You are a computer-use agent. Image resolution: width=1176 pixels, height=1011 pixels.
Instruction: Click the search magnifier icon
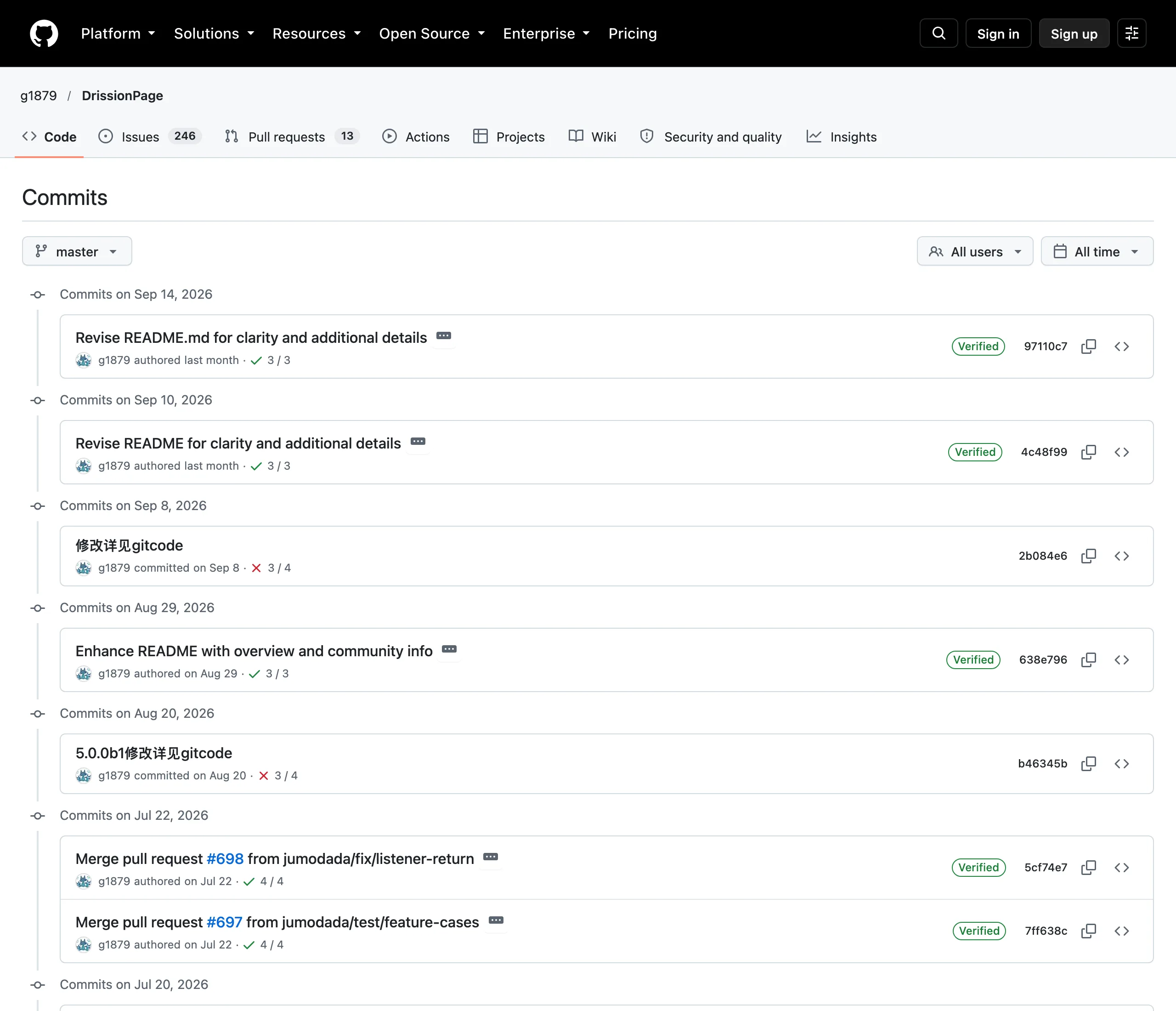tap(939, 34)
